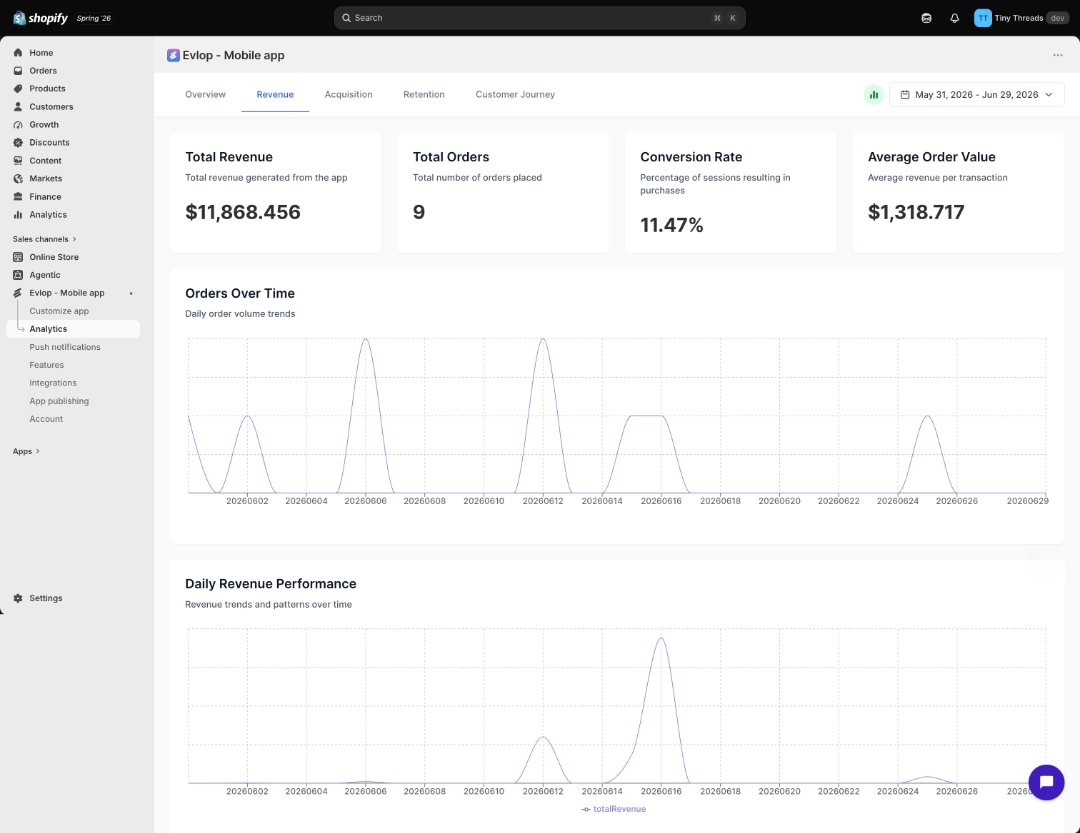Open the Home icon in sidebar
This screenshot has width=1080, height=833.
[18, 52]
